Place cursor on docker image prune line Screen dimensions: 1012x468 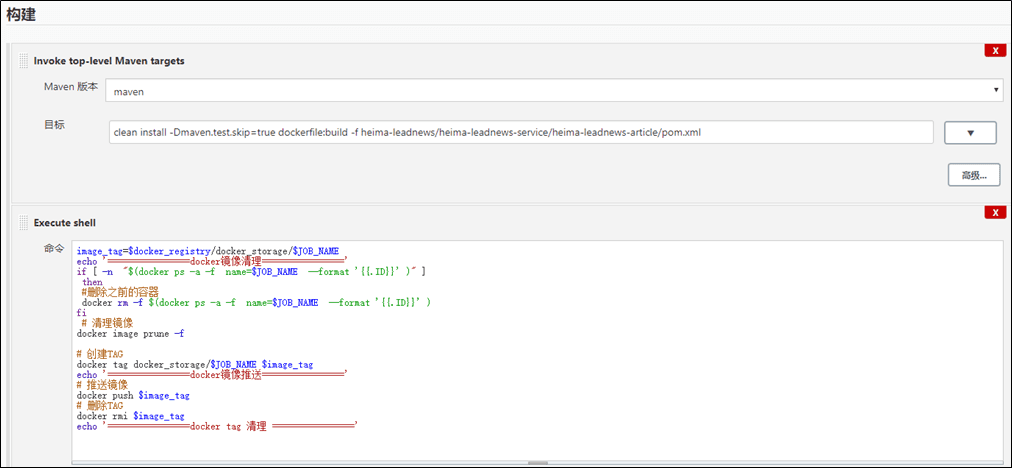coord(130,334)
